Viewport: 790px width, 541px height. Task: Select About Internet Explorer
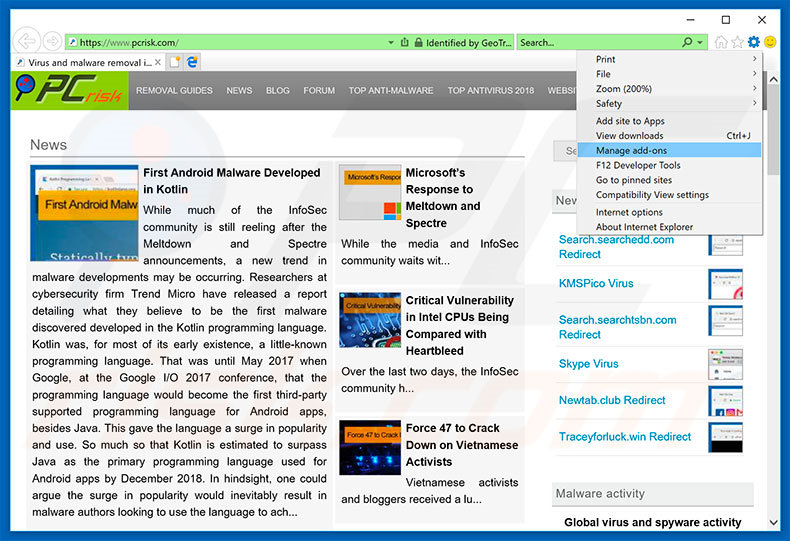coord(670,227)
